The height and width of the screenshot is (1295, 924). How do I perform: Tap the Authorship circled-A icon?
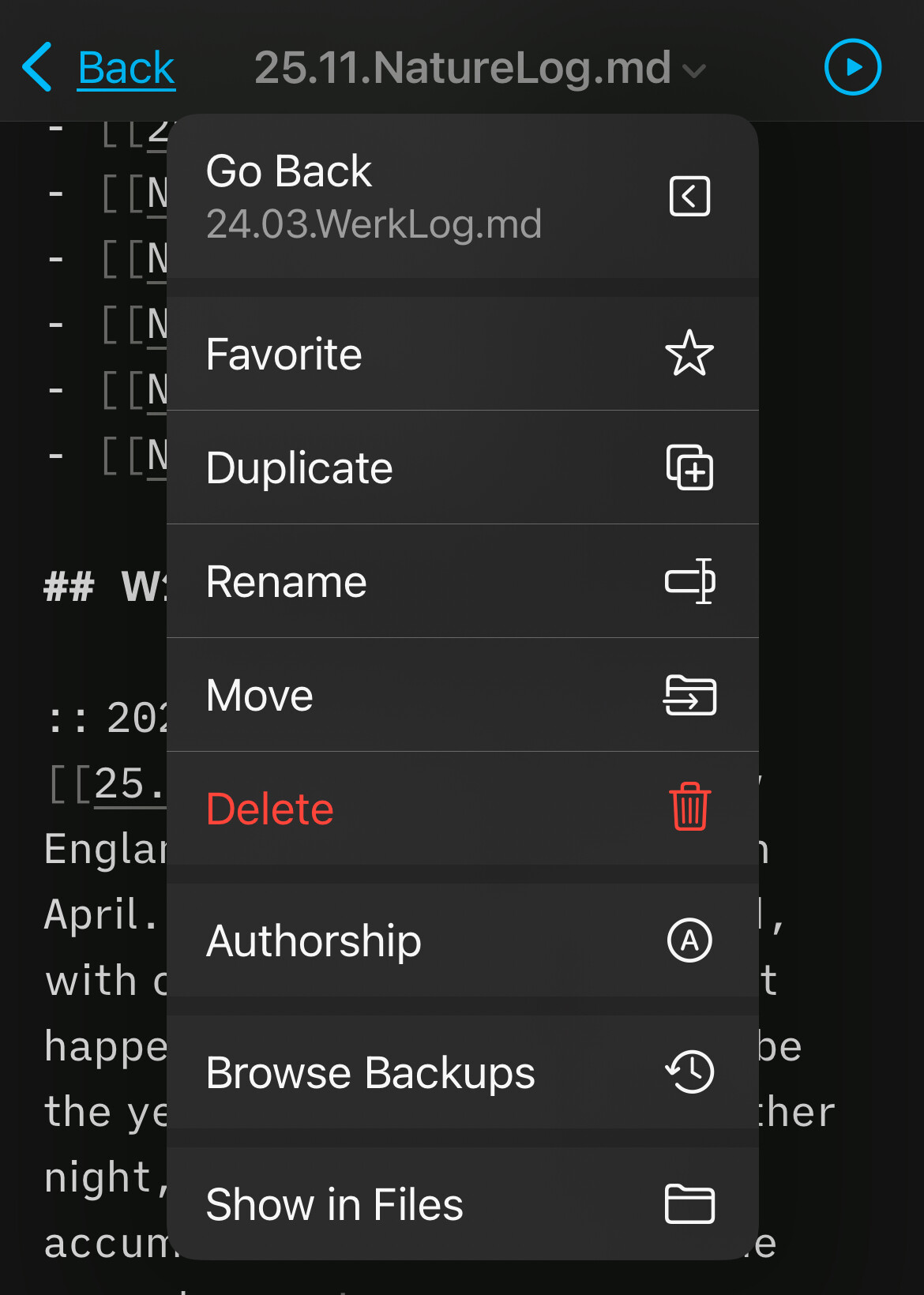pyautogui.click(x=689, y=940)
